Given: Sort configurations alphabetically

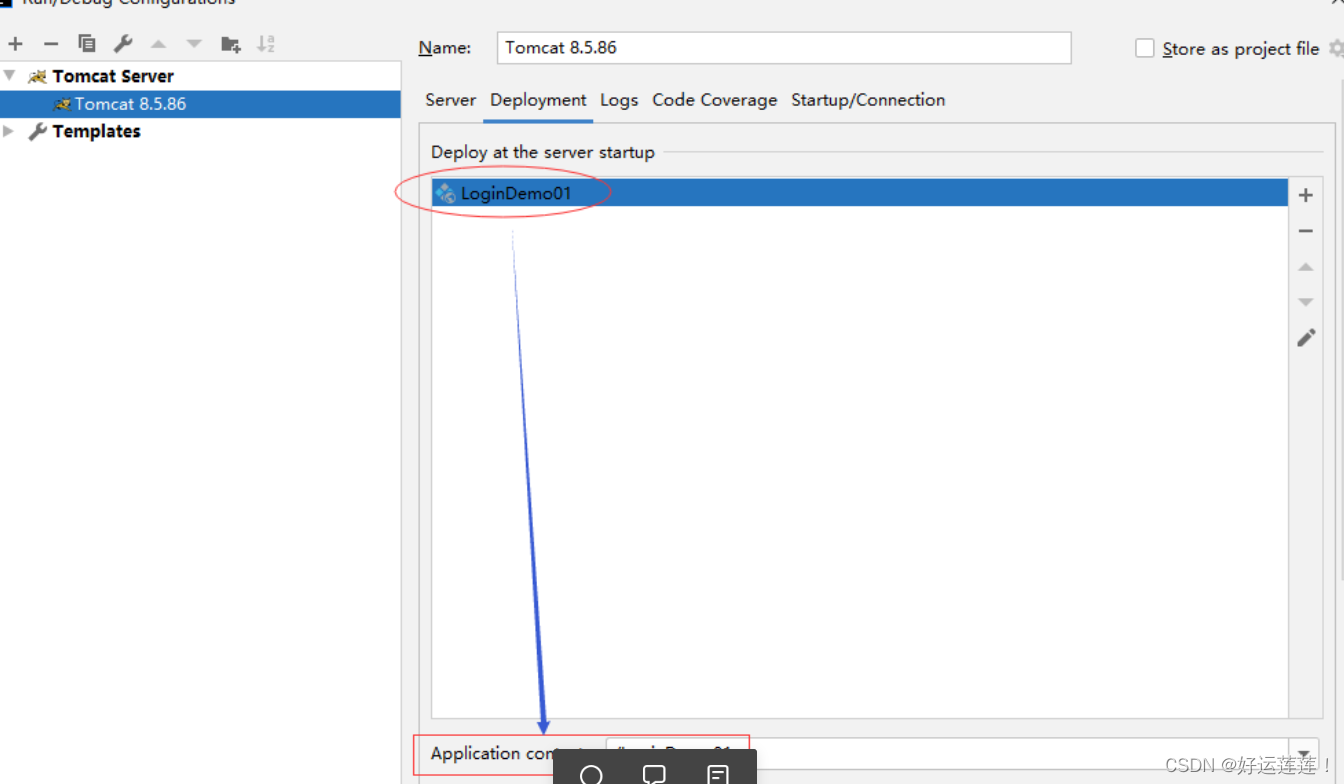Looking at the screenshot, I should [x=266, y=44].
